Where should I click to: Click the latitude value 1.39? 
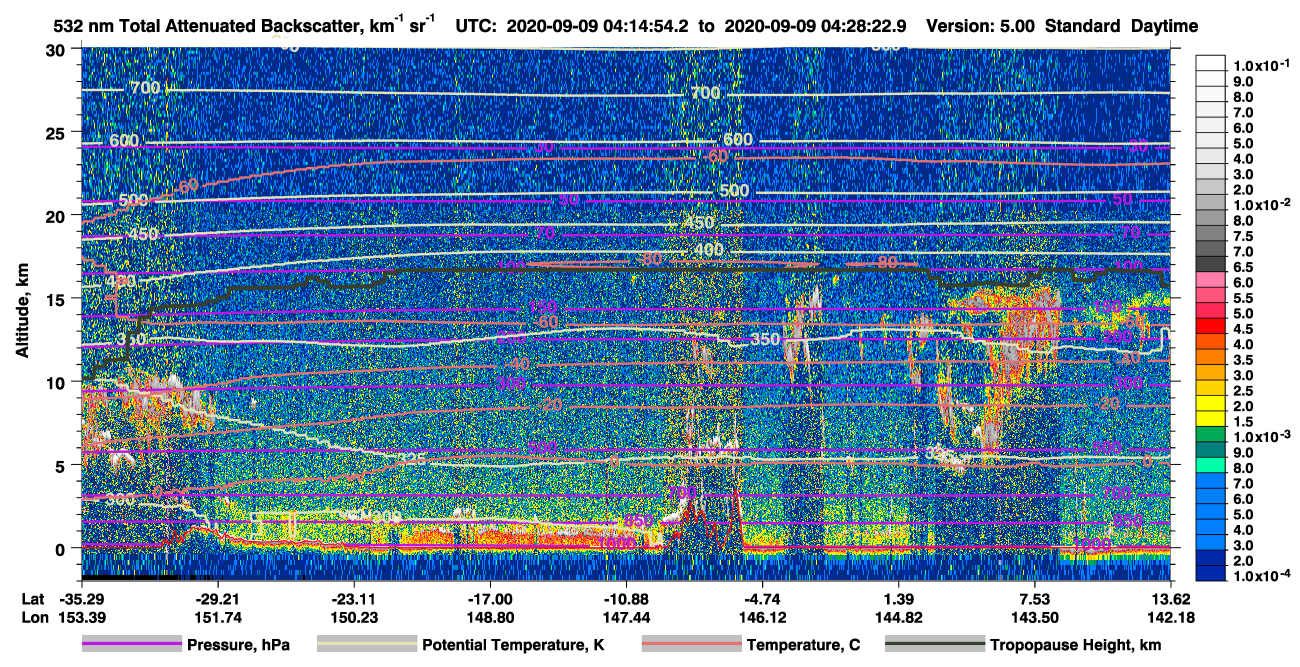click(899, 598)
